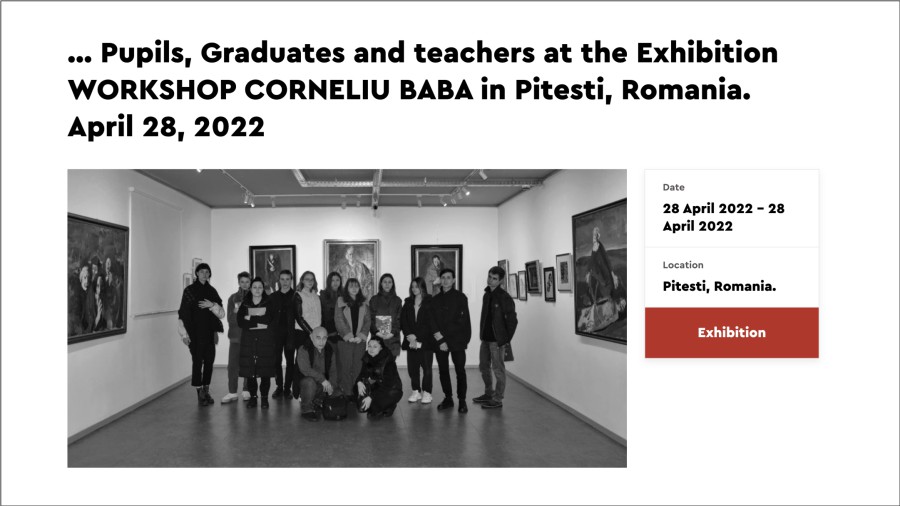Click the large painting on the right wall

coord(600,270)
